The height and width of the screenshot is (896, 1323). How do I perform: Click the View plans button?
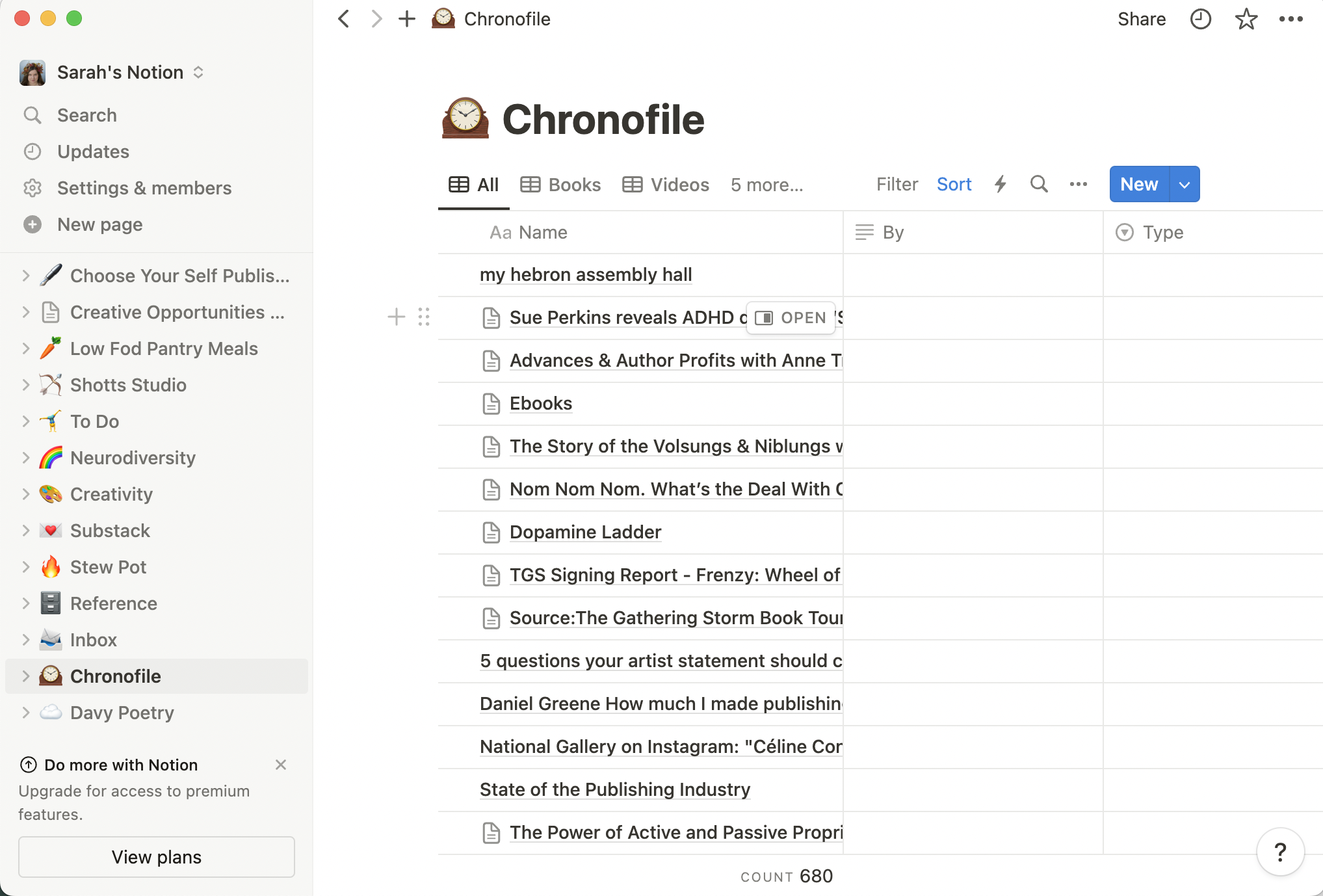click(x=156, y=857)
